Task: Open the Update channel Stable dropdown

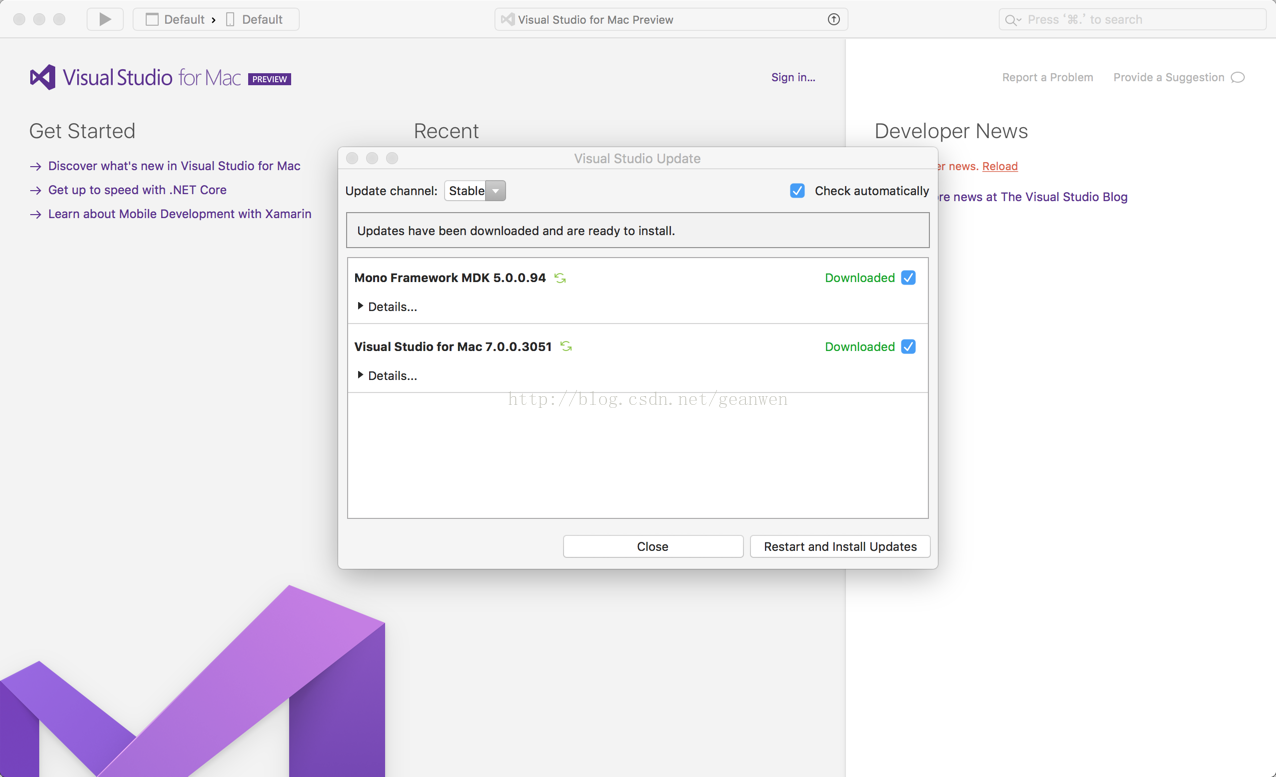Action: [475, 191]
